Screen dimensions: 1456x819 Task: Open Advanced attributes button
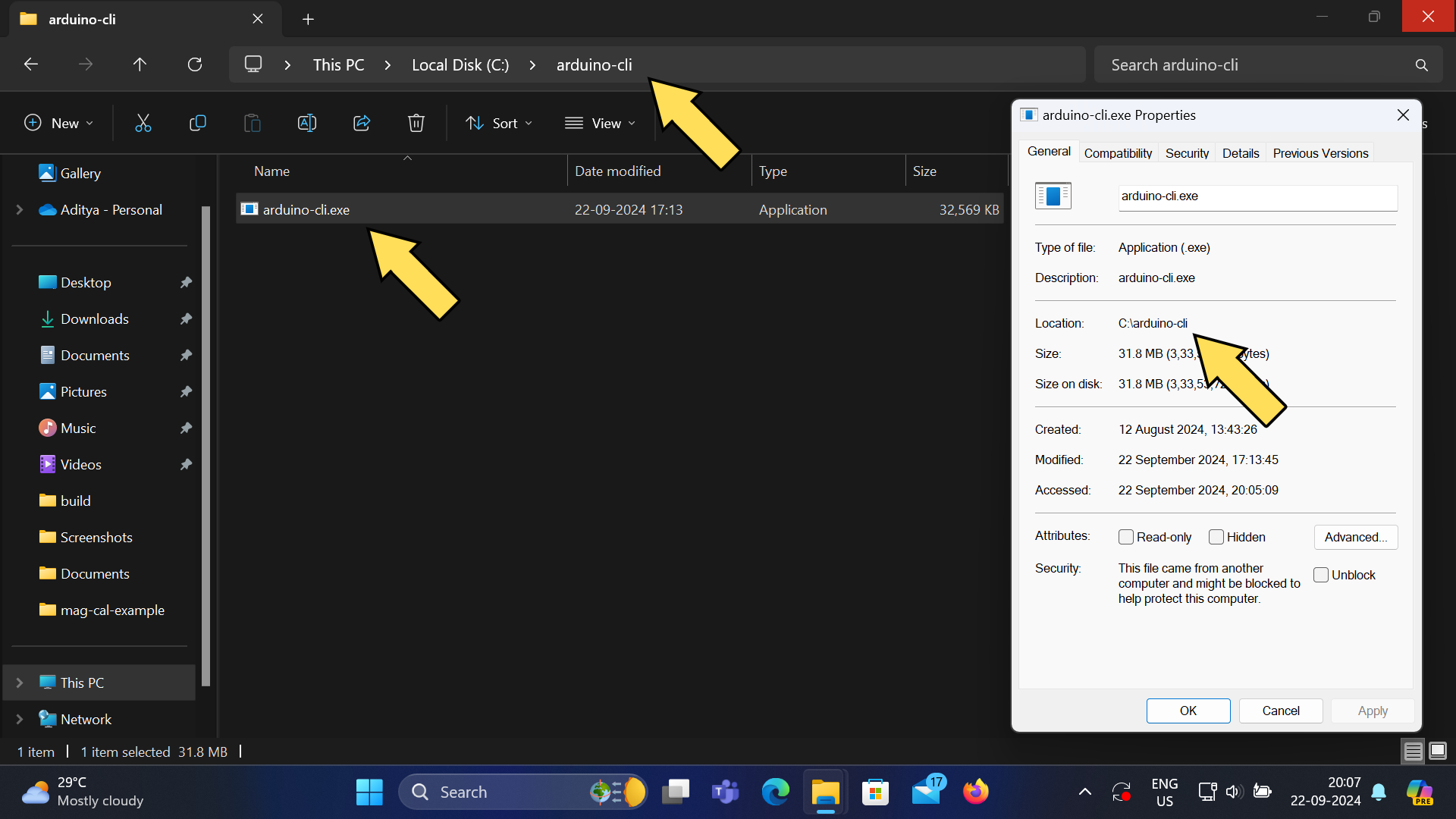point(1356,537)
